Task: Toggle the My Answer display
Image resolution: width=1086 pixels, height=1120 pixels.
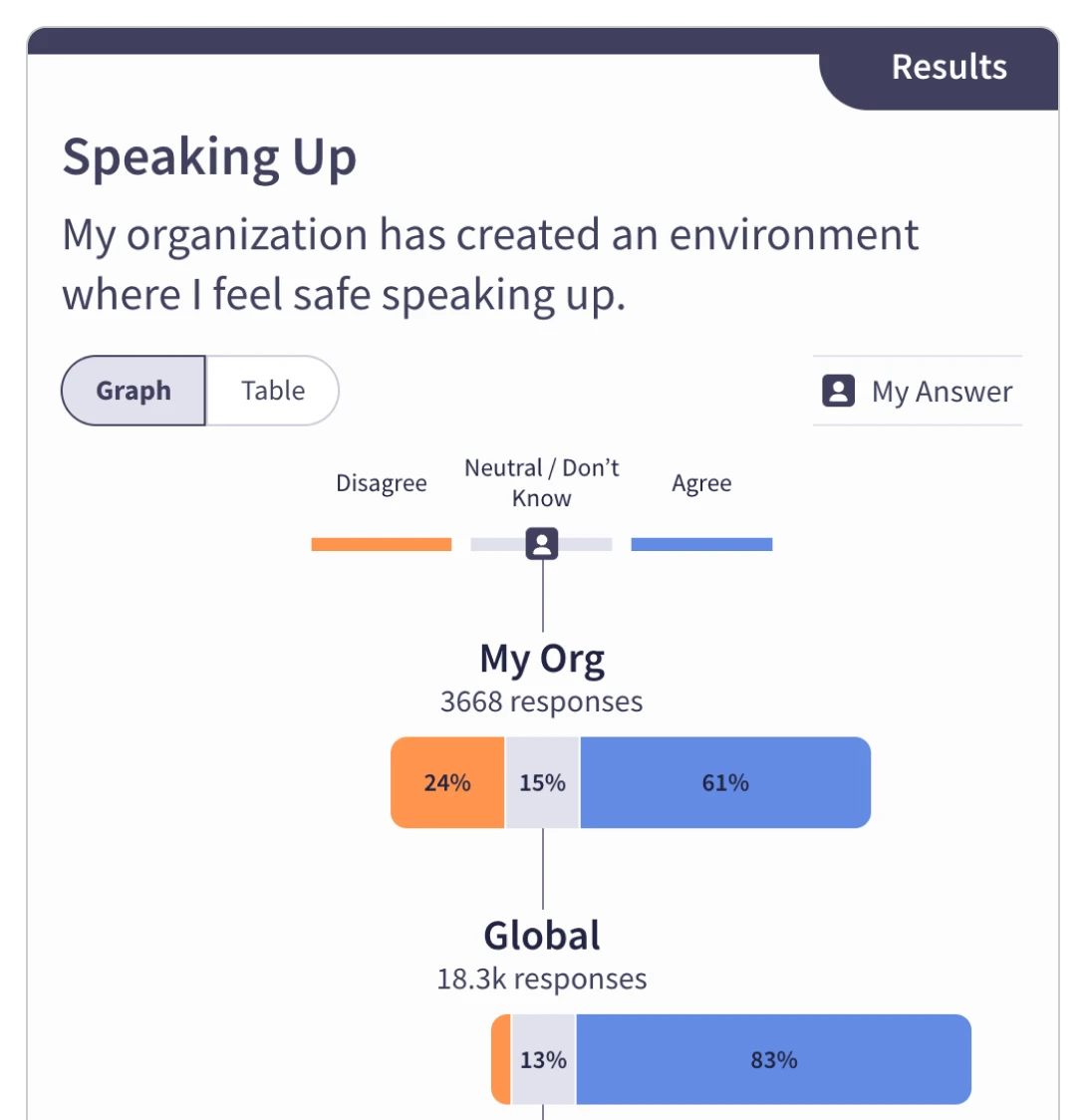Action: [x=917, y=391]
